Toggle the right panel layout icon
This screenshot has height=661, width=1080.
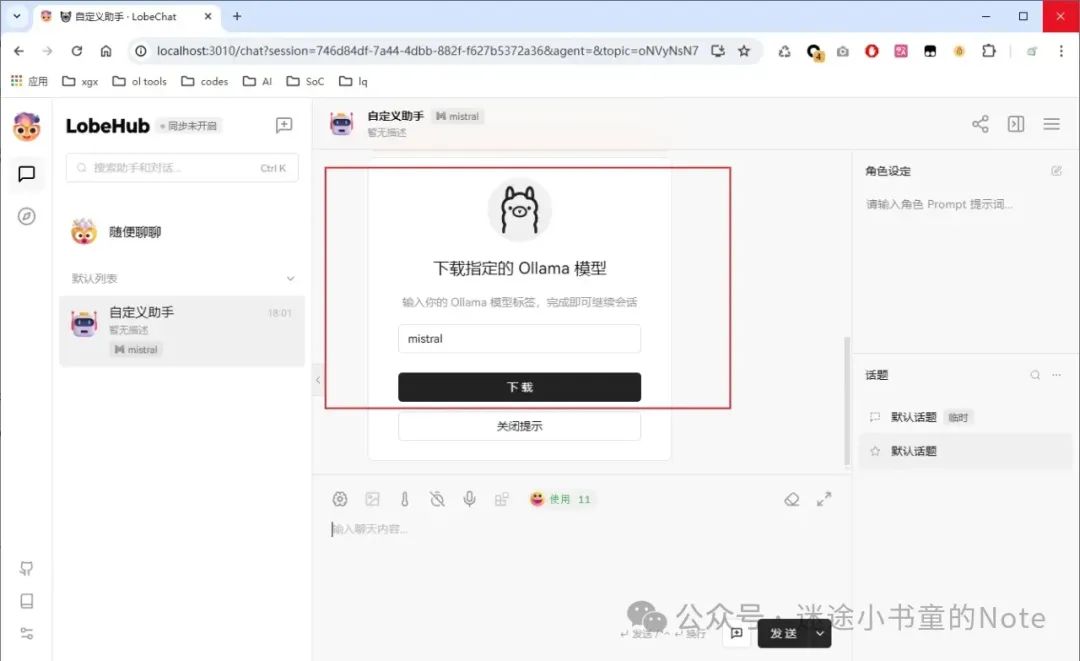[1016, 124]
